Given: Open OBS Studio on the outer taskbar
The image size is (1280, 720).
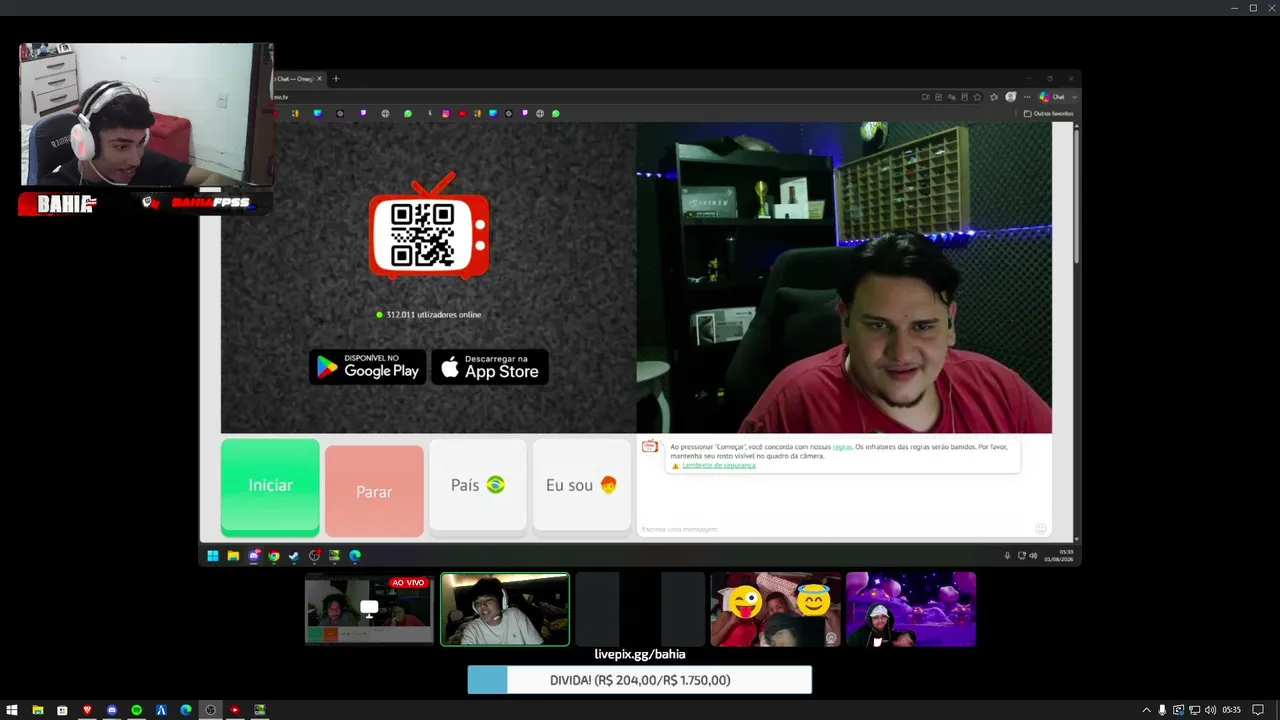Looking at the screenshot, I should coord(211,710).
